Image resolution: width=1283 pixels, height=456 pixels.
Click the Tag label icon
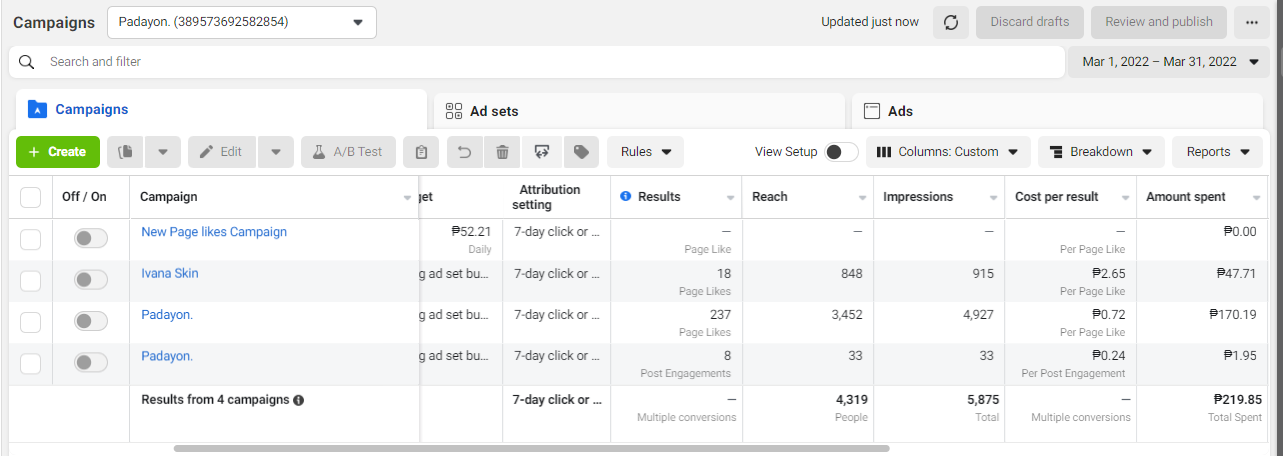(x=580, y=152)
